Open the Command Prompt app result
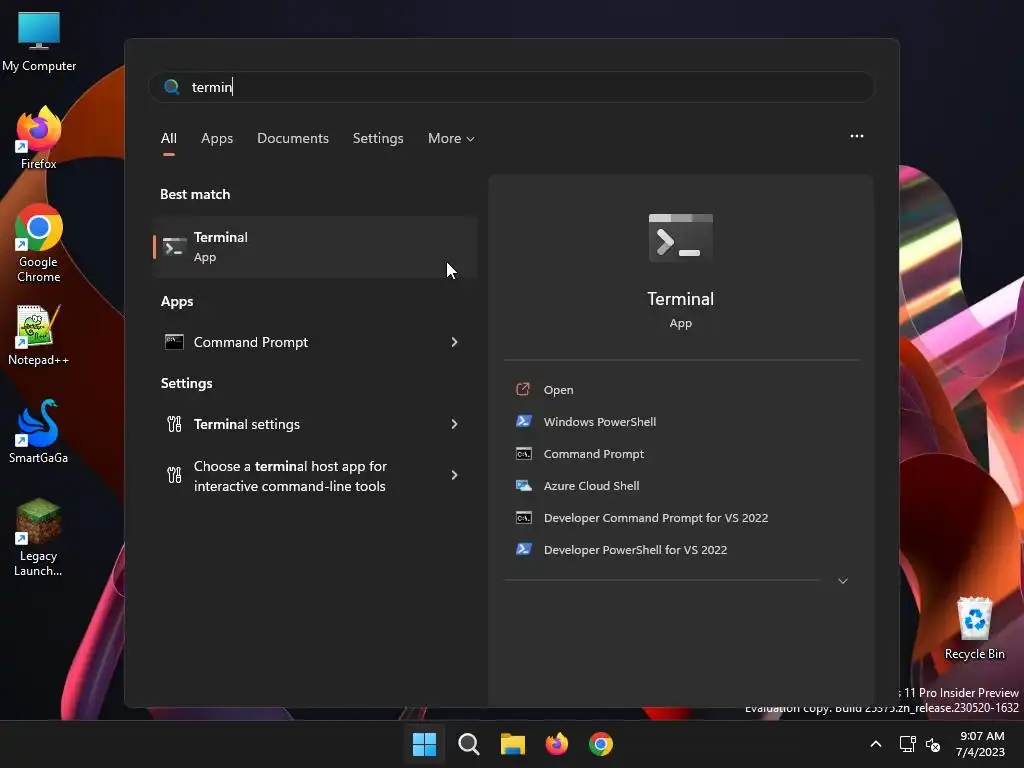Screen dimensions: 1024x768 pos(315,342)
